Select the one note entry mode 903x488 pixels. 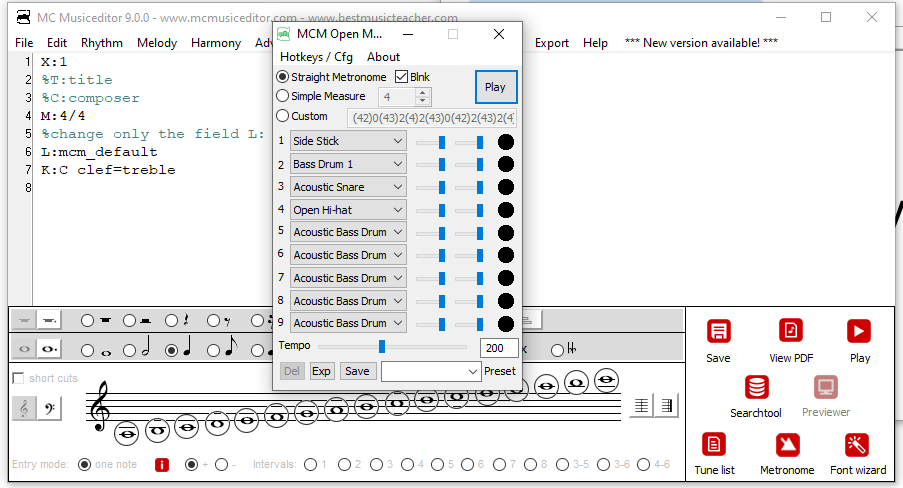click(x=85, y=464)
